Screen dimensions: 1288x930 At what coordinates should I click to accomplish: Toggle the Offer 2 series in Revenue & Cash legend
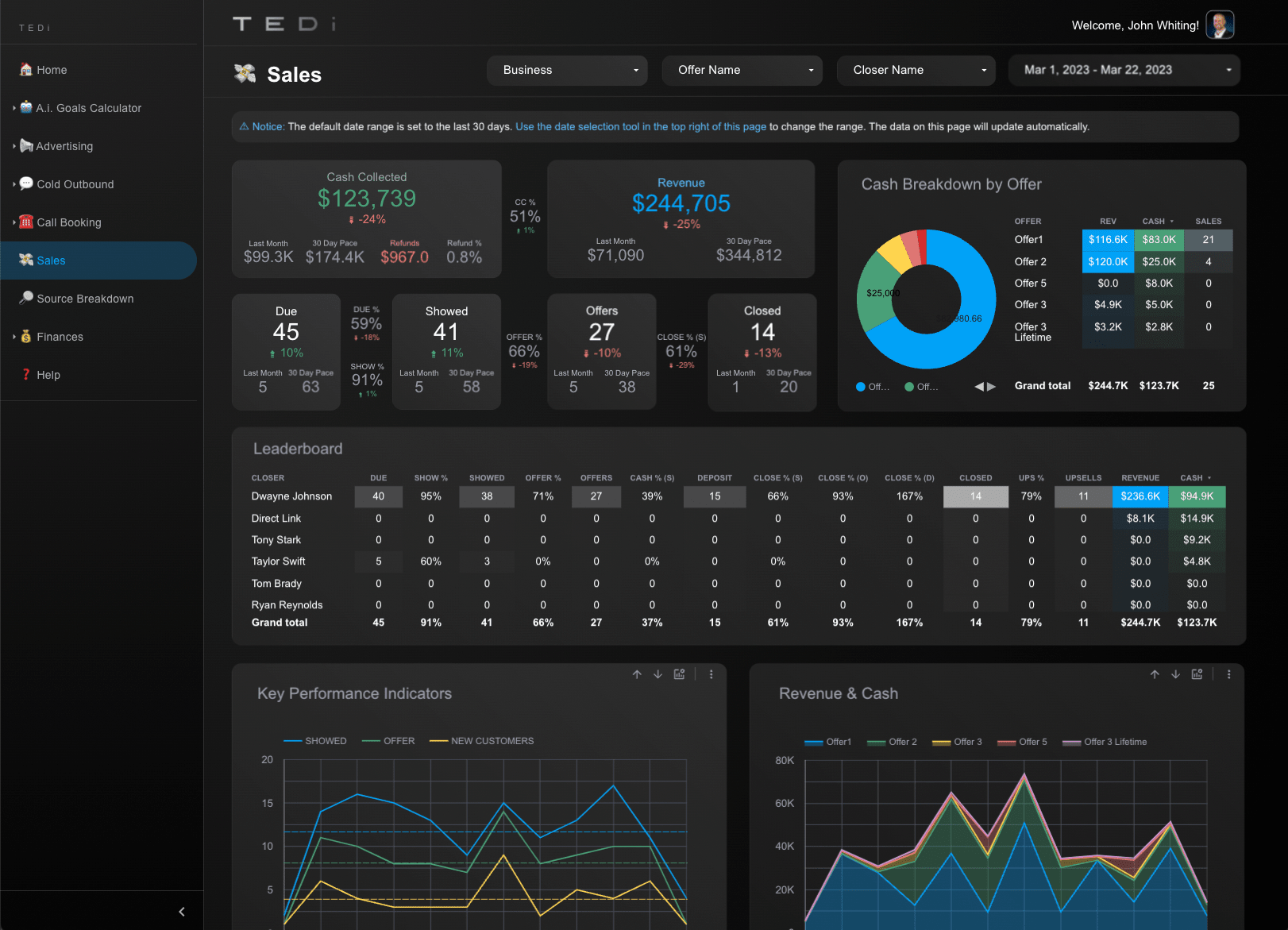[892, 742]
